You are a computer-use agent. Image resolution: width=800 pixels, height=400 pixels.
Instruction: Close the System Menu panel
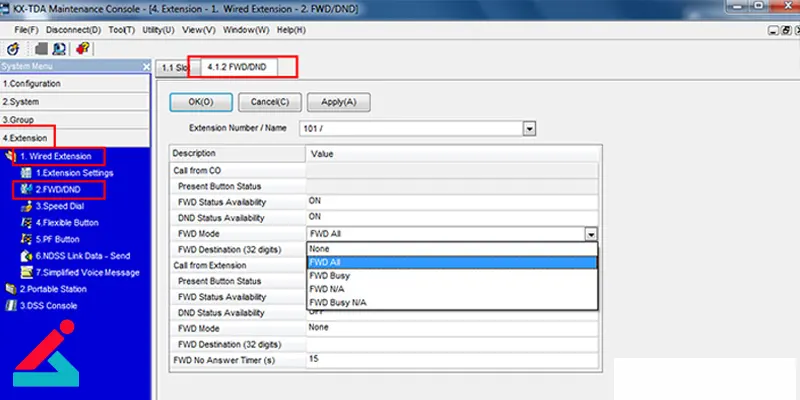(x=146, y=66)
